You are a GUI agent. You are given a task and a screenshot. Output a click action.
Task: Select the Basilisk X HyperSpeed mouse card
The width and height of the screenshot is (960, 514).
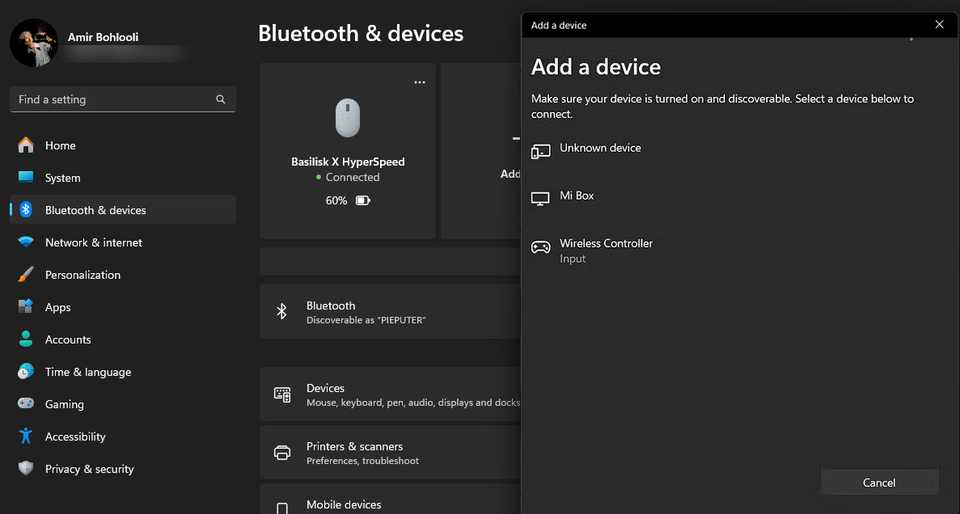[347, 150]
